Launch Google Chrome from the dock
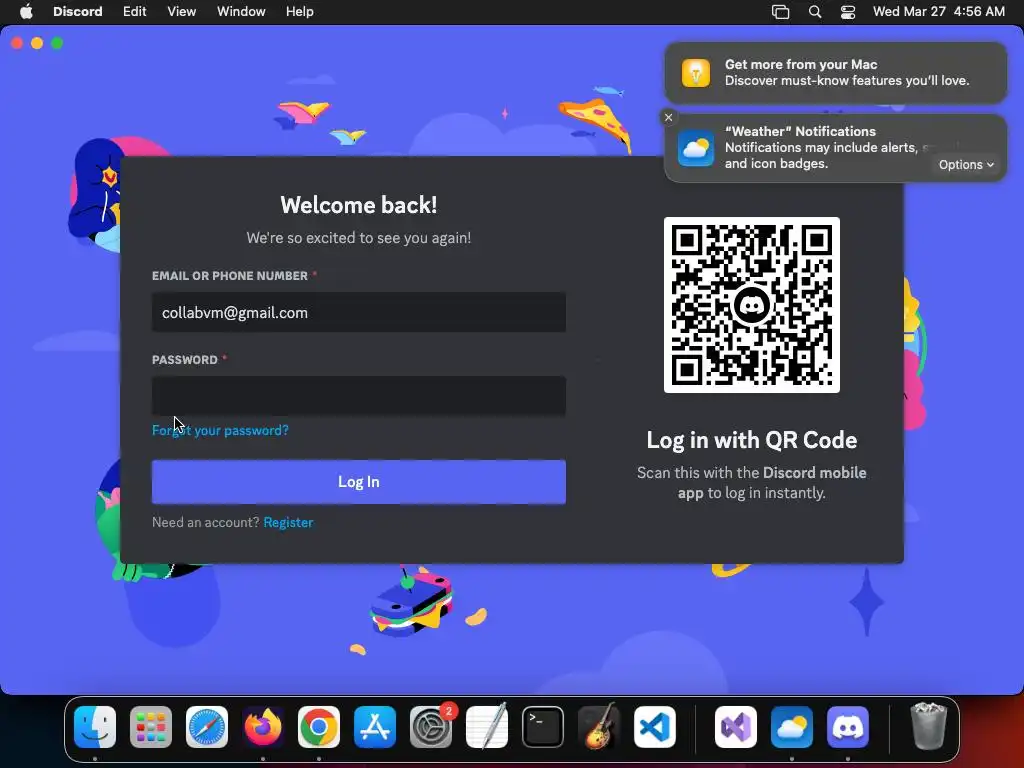 tap(319, 727)
